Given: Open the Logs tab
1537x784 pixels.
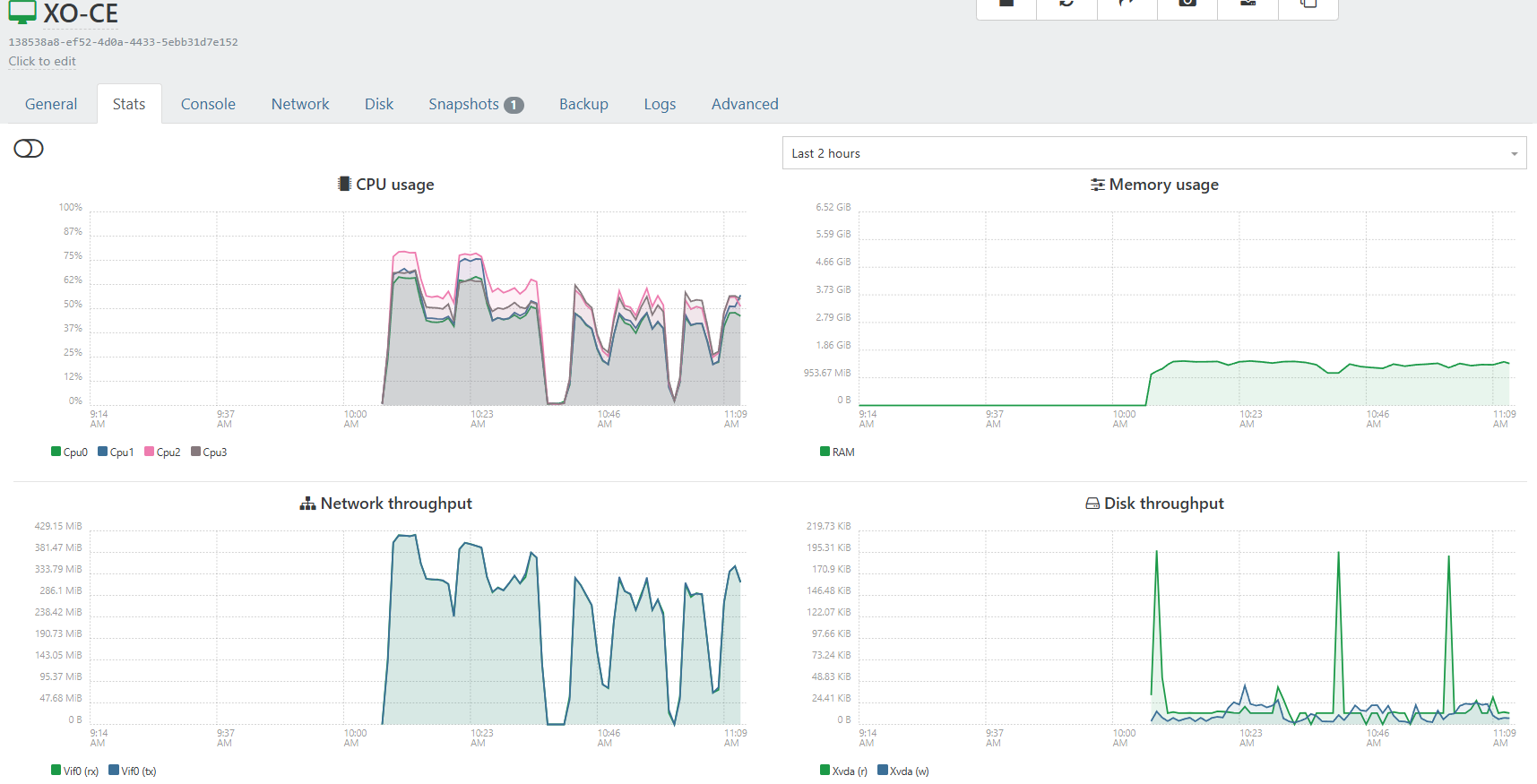Looking at the screenshot, I should [x=660, y=104].
